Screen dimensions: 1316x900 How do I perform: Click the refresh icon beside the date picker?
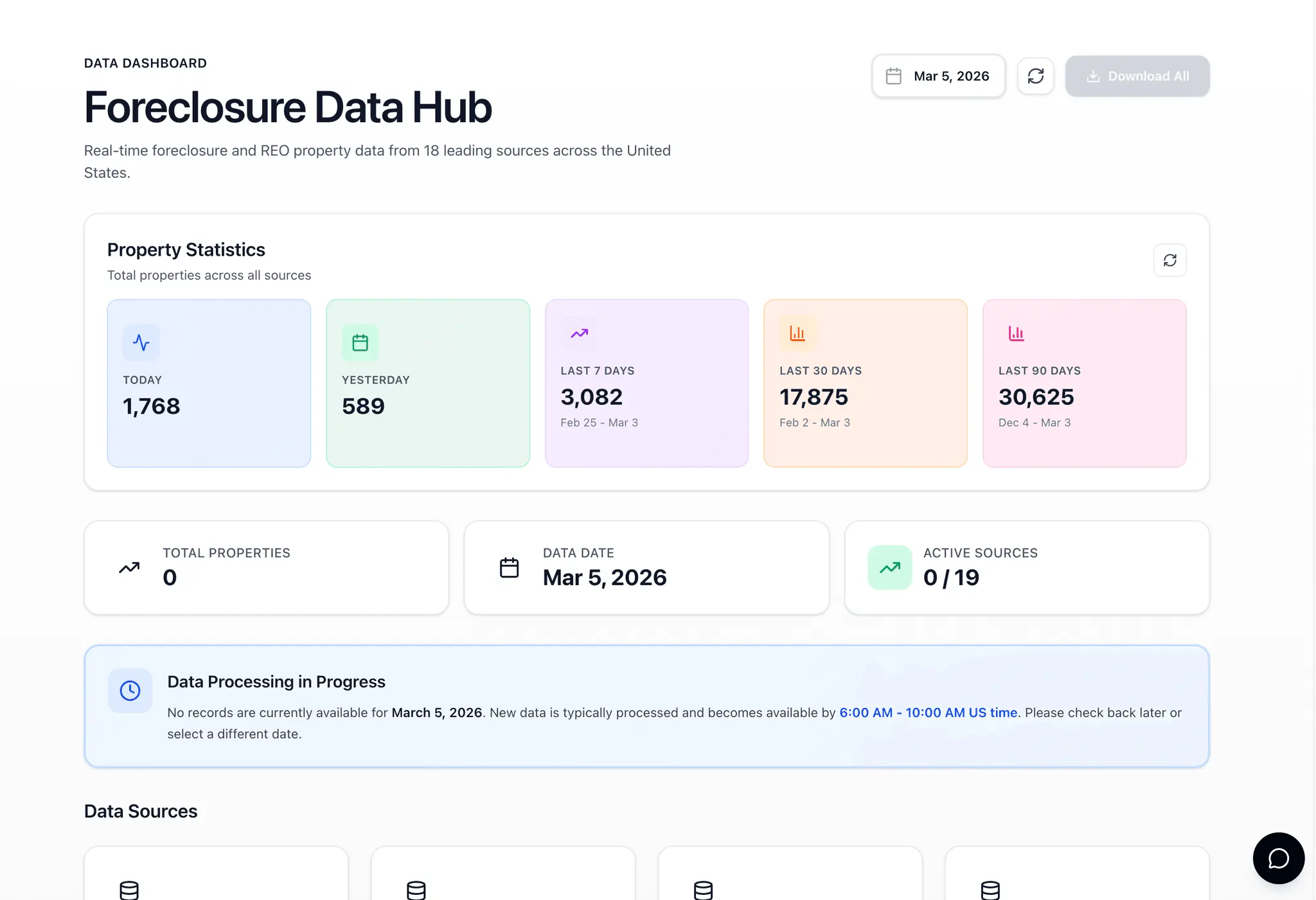(x=1036, y=76)
